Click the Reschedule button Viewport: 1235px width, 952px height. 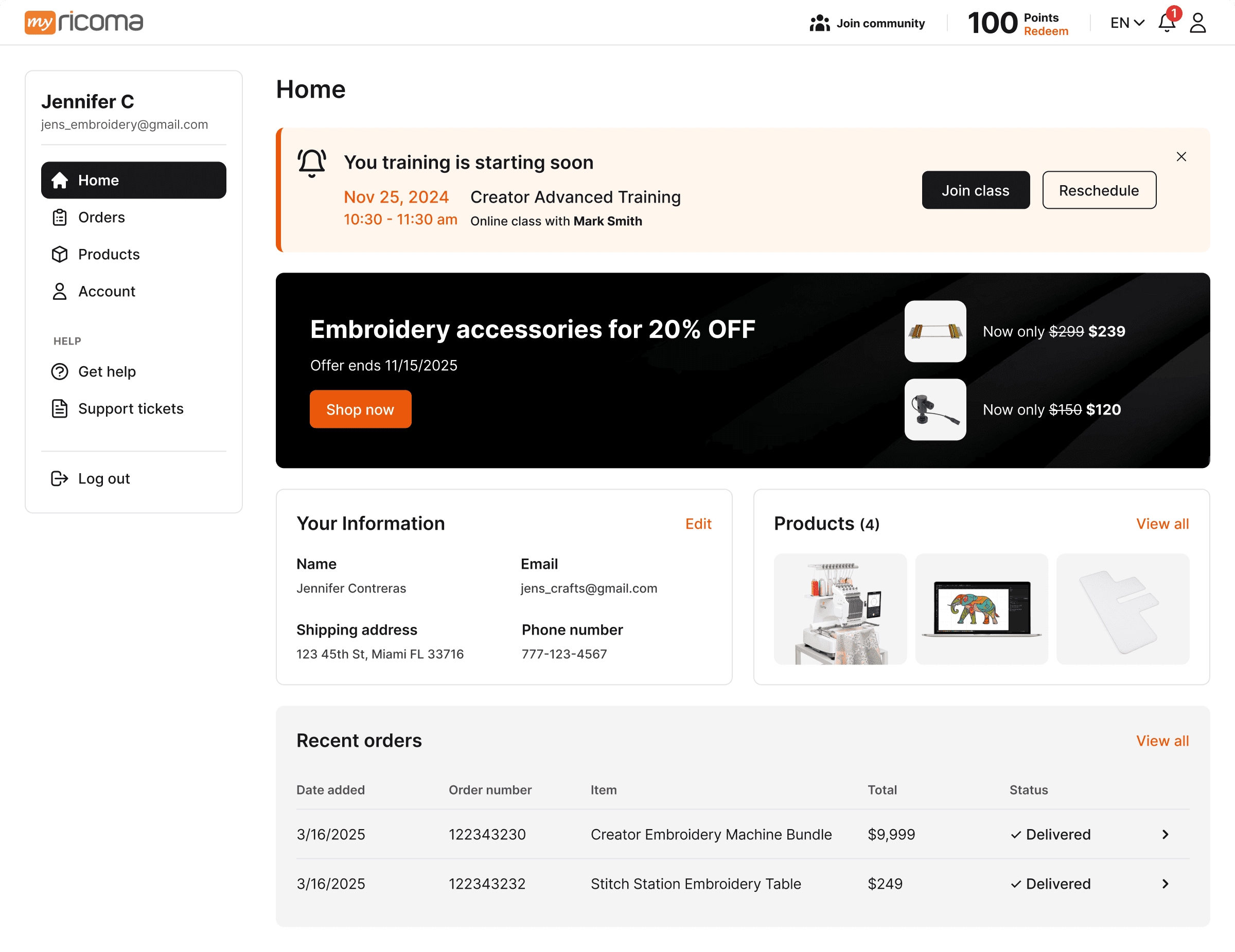pos(1099,190)
